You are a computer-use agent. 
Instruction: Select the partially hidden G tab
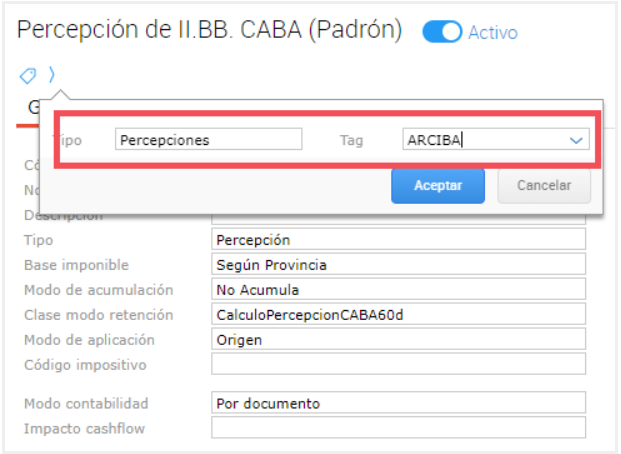pos(32,107)
